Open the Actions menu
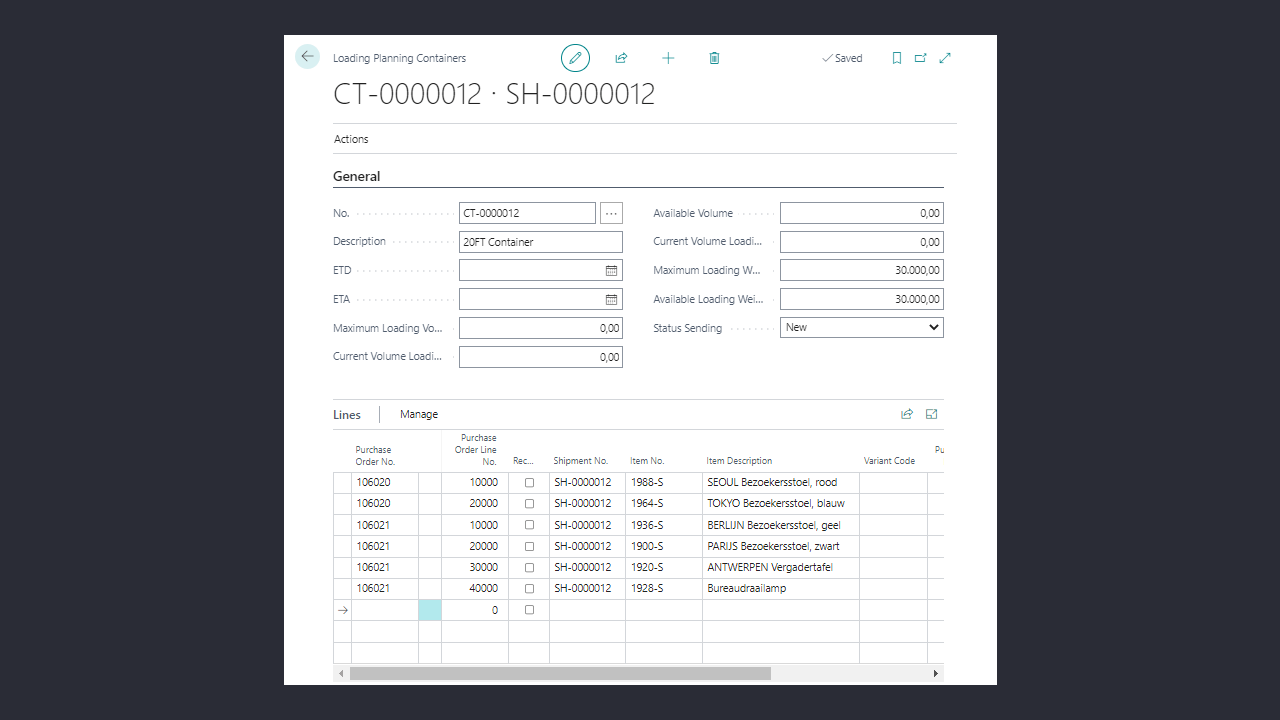1280x720 pixels. coord(351,139)
